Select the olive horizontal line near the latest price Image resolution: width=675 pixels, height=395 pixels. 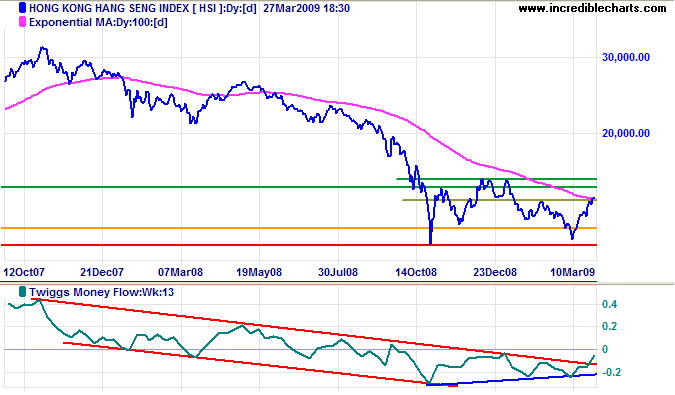[499, 200]
